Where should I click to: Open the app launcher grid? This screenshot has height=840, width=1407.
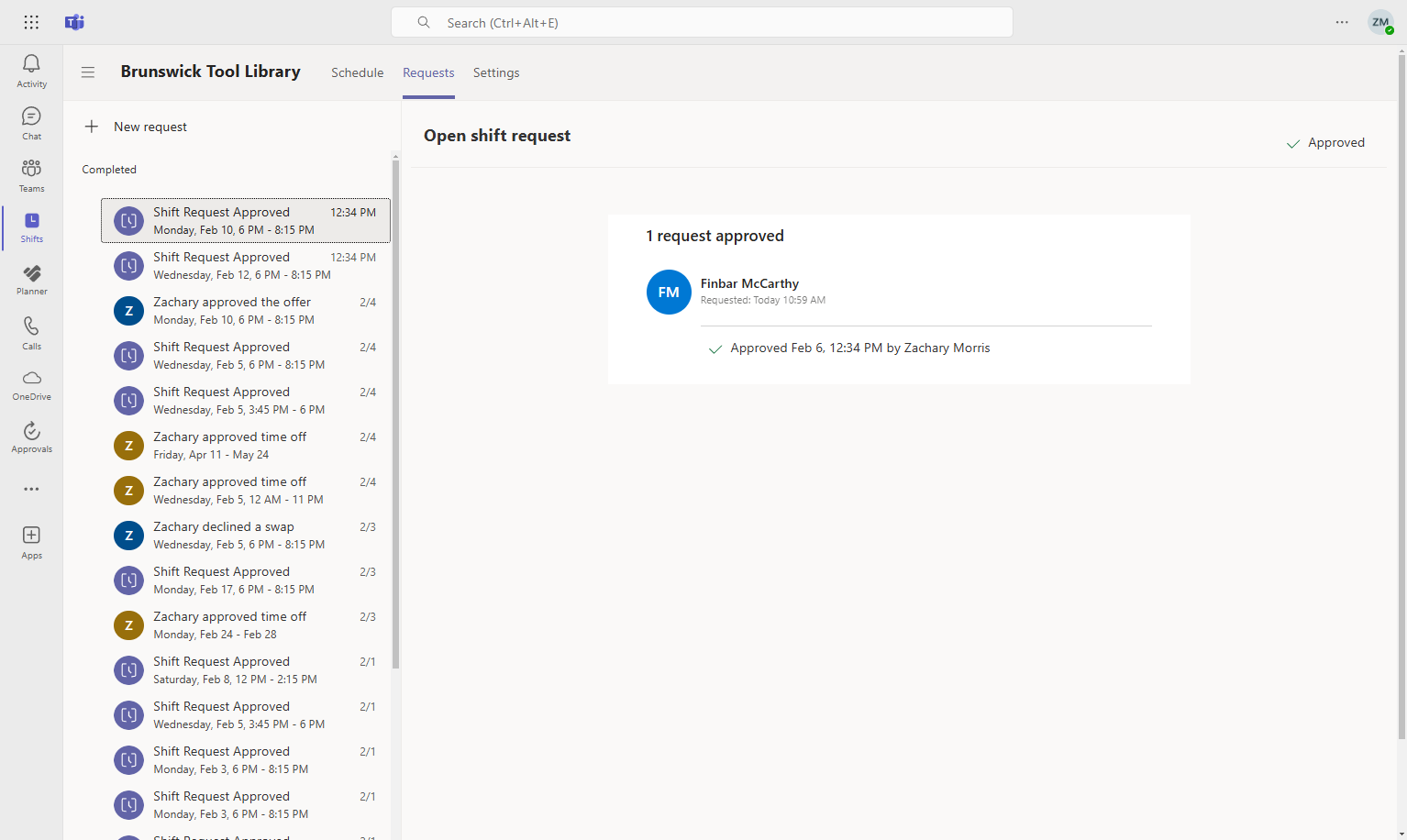coord(31,22)
